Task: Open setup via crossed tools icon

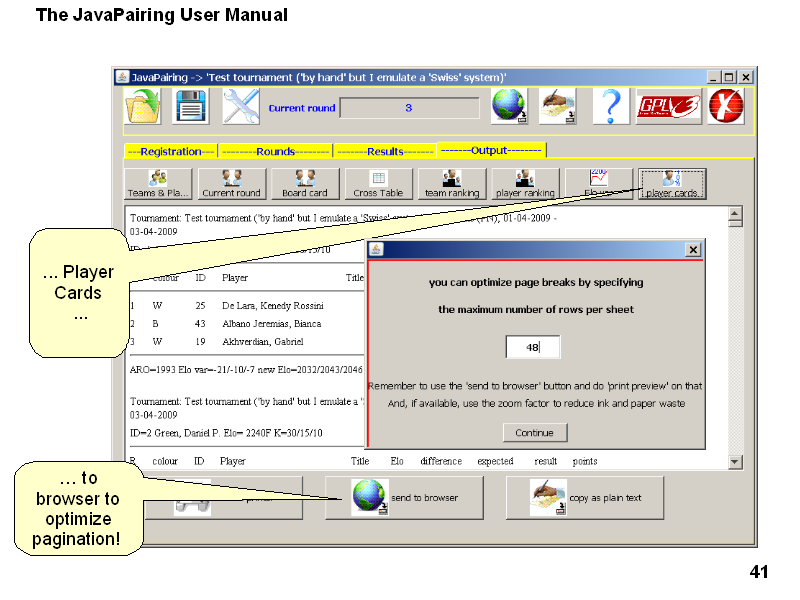Action: (241, 106)
